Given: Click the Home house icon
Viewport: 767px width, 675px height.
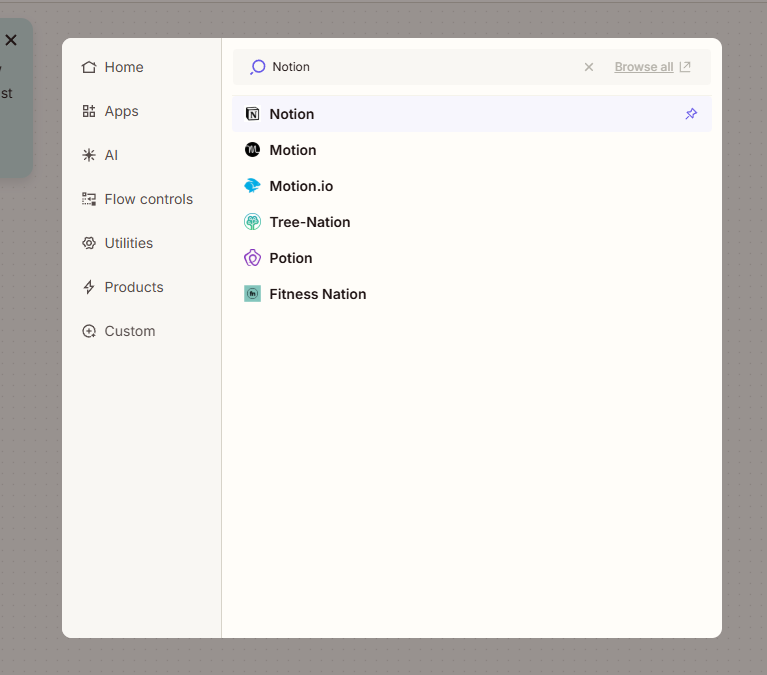Looking at the screenshot, I should coord(89,67).
